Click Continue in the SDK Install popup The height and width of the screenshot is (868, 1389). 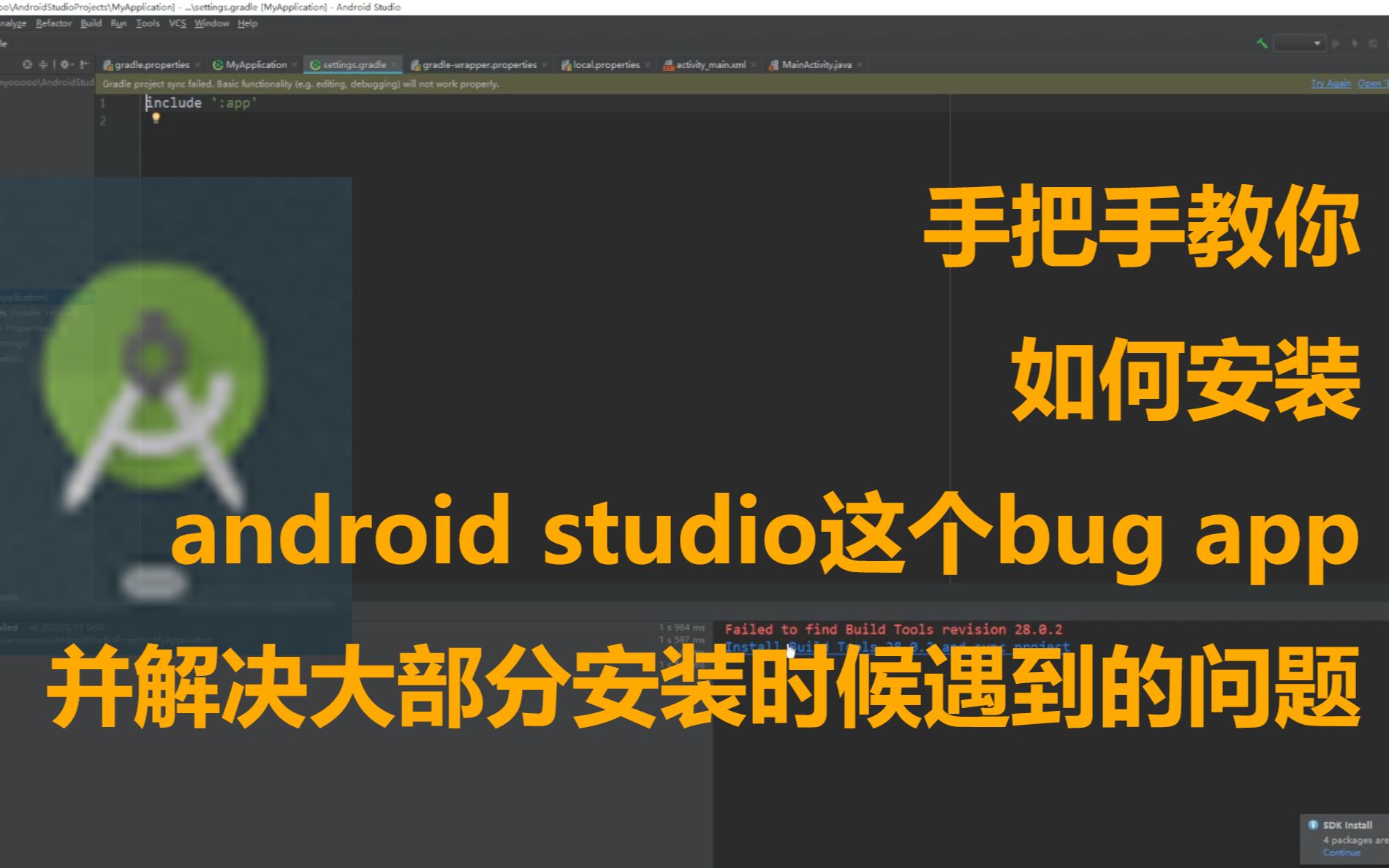(x=1340, y=852)
